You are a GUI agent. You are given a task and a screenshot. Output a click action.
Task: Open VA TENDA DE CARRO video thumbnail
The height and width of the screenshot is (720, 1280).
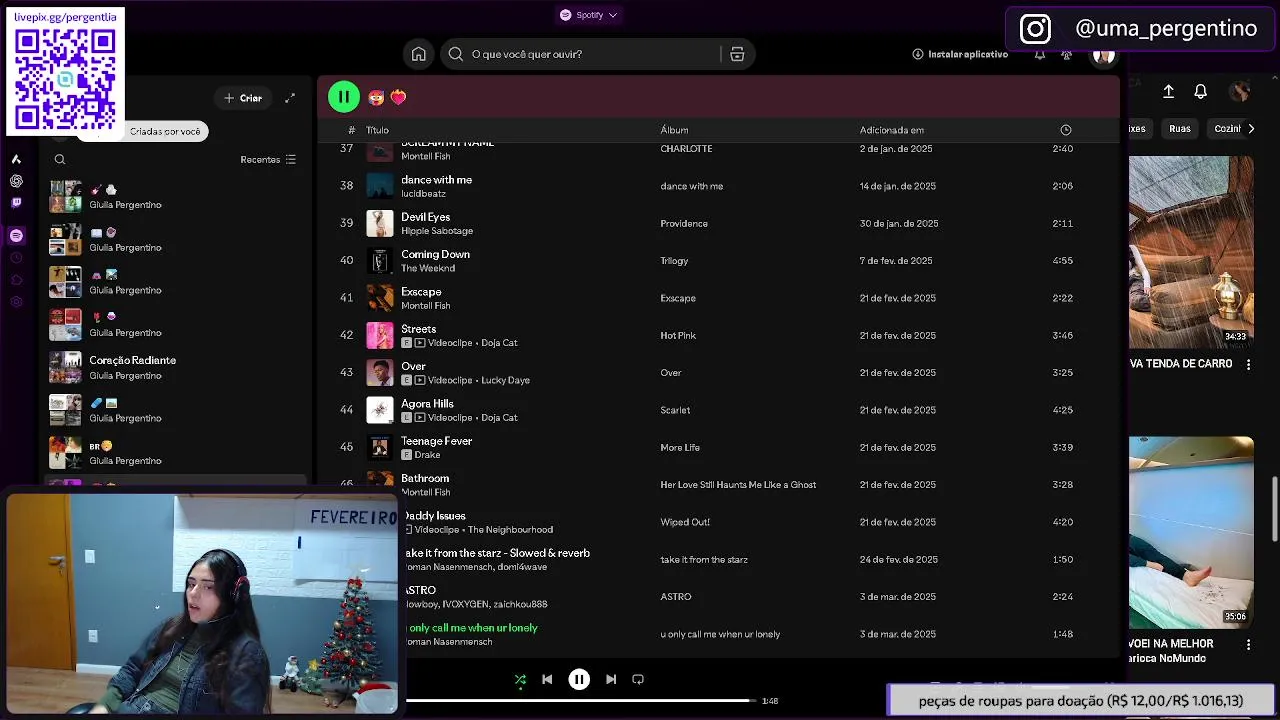pos(1191,252)
